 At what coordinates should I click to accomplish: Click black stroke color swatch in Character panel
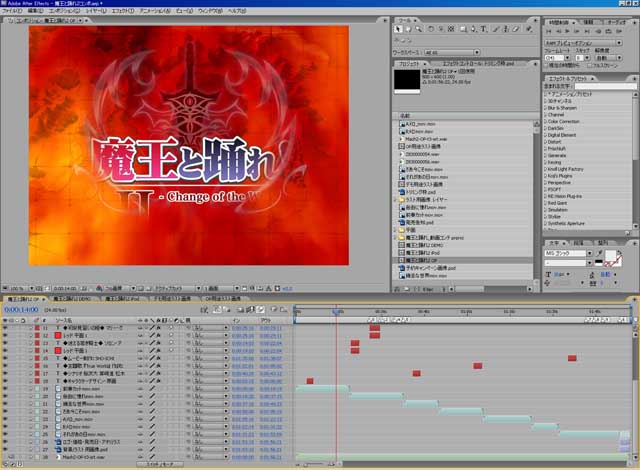[x=599, y=262]
